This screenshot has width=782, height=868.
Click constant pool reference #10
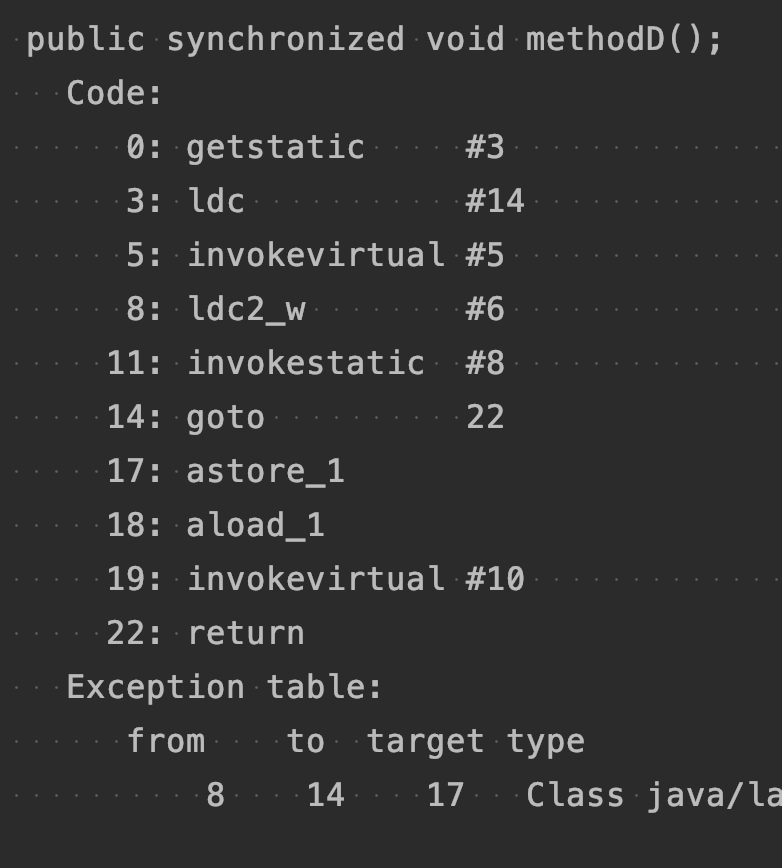[495, 579]
